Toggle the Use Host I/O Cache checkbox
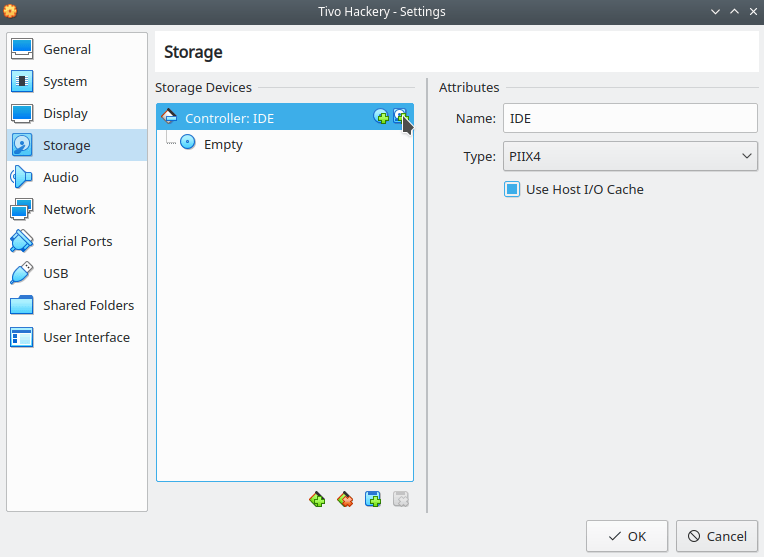 [x=512, y=189]
